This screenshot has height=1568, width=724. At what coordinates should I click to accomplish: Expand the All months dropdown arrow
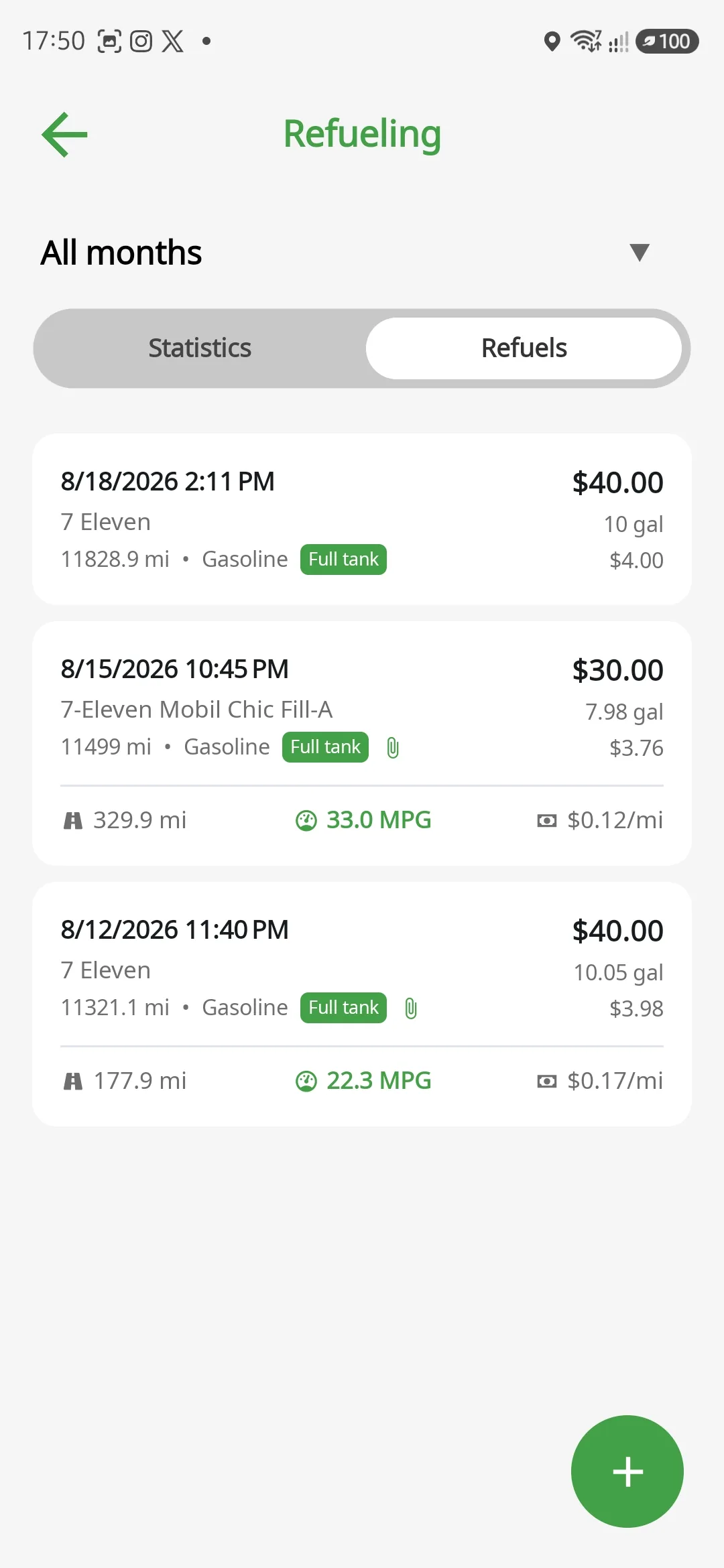point(640,253)
